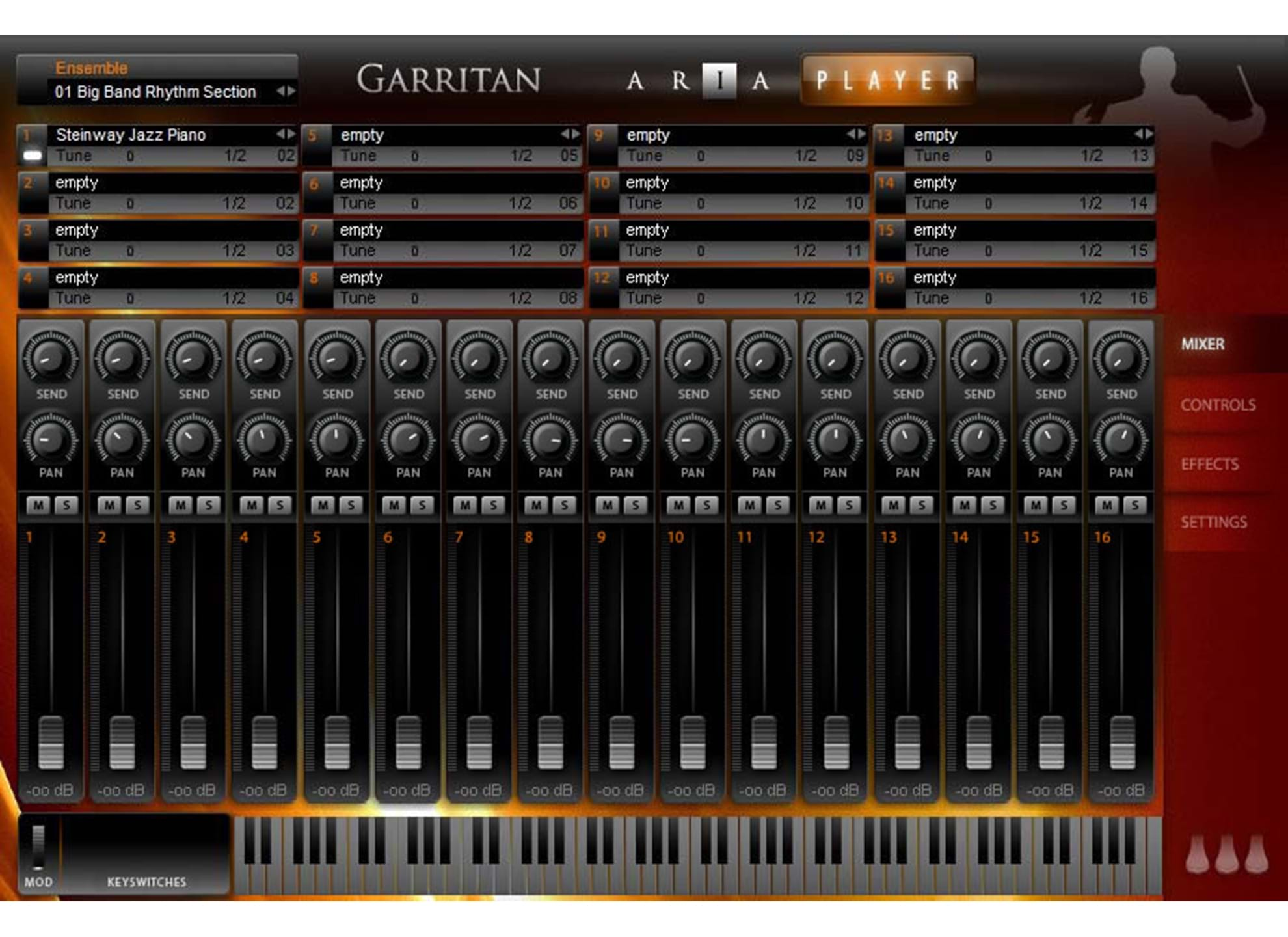The image size is (1288, 937).
Task: Click the PAN knob on mixer channel 11
Action: click(763, 440)
